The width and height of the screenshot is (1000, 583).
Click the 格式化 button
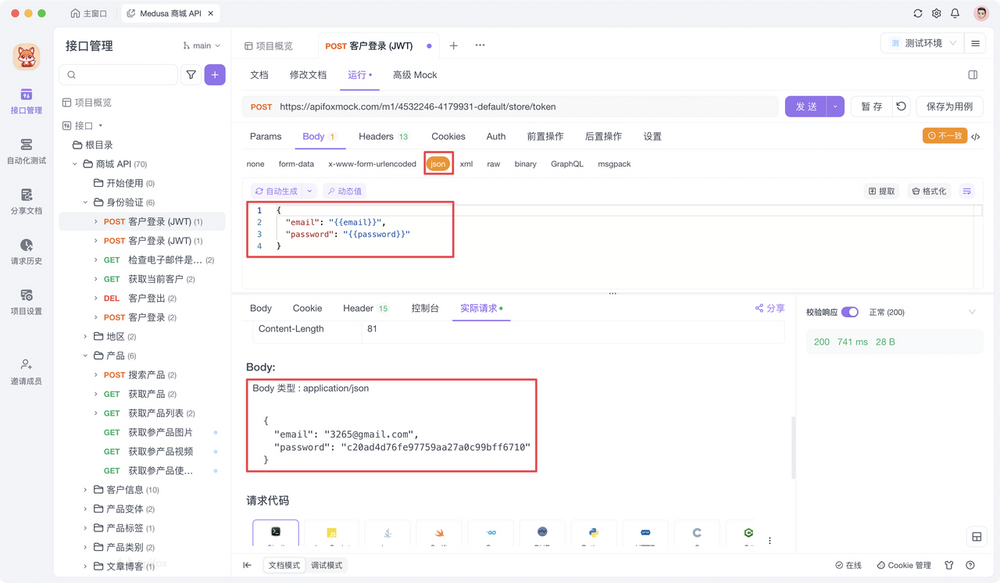[x=927, y=191]
